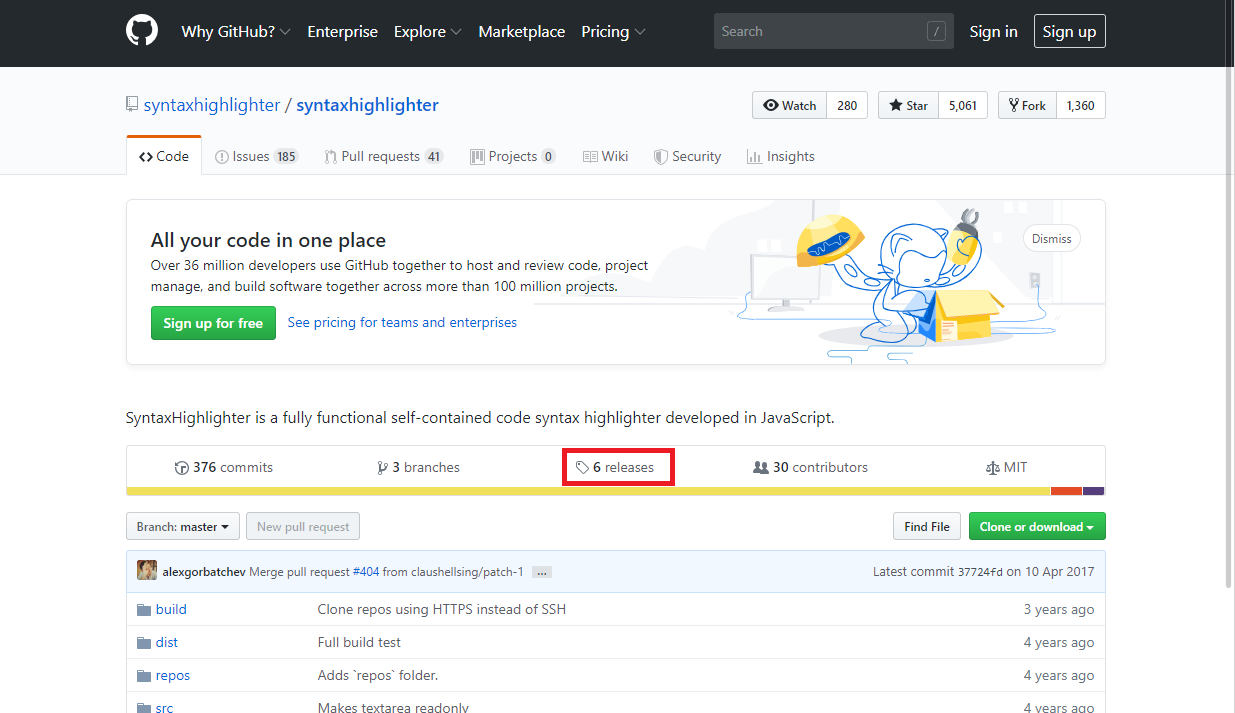The width and height of the screenshot is (1235, 713).
Task: Switch to the Pull requests tab
Action: coord(384,156)
